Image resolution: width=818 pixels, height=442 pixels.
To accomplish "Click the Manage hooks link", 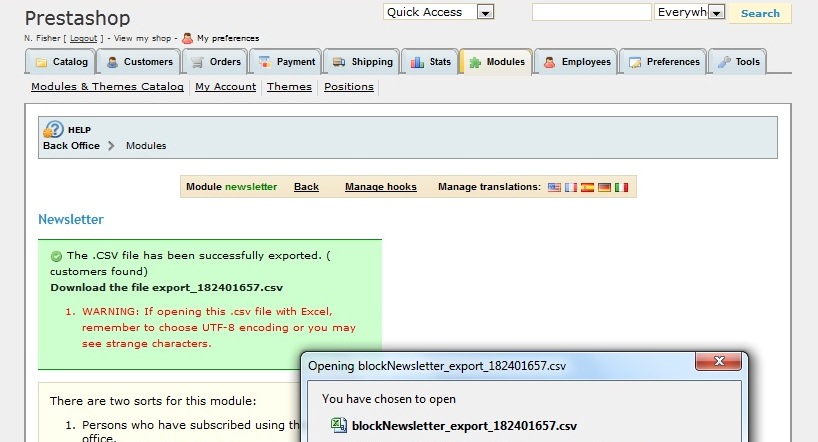I will (380, 187).
